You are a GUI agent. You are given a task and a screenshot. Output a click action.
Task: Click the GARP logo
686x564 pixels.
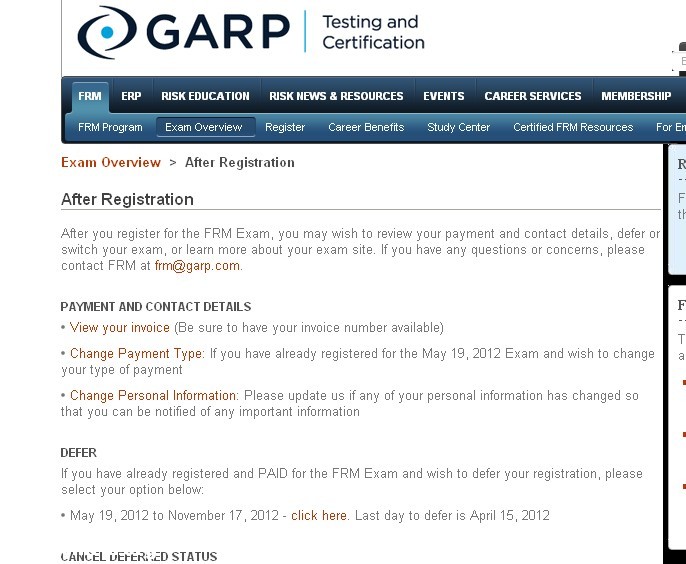[184, 32]
